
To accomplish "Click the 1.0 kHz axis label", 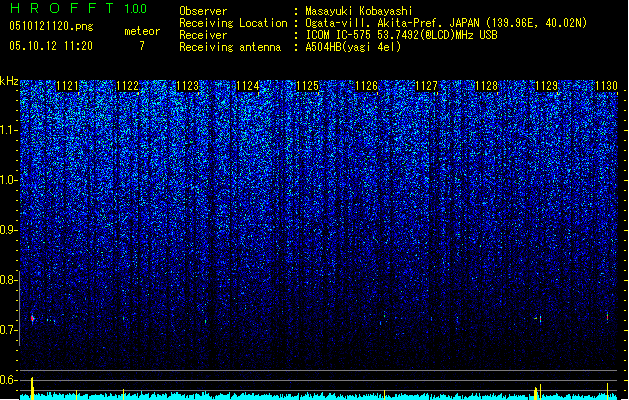I will [9, 180].
